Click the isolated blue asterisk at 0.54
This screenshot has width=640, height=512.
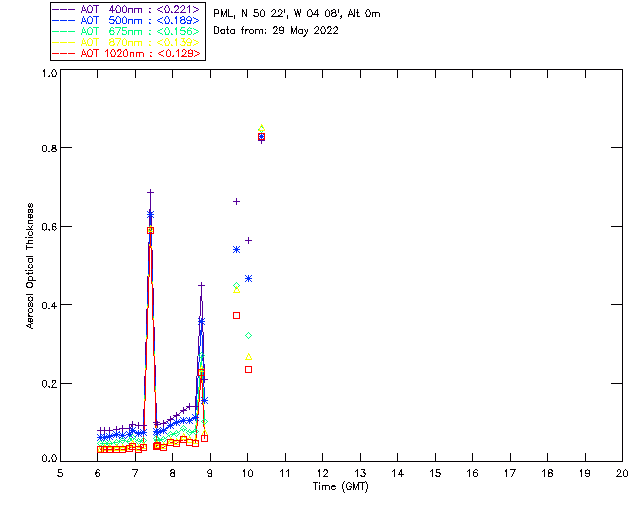point(236,249)
